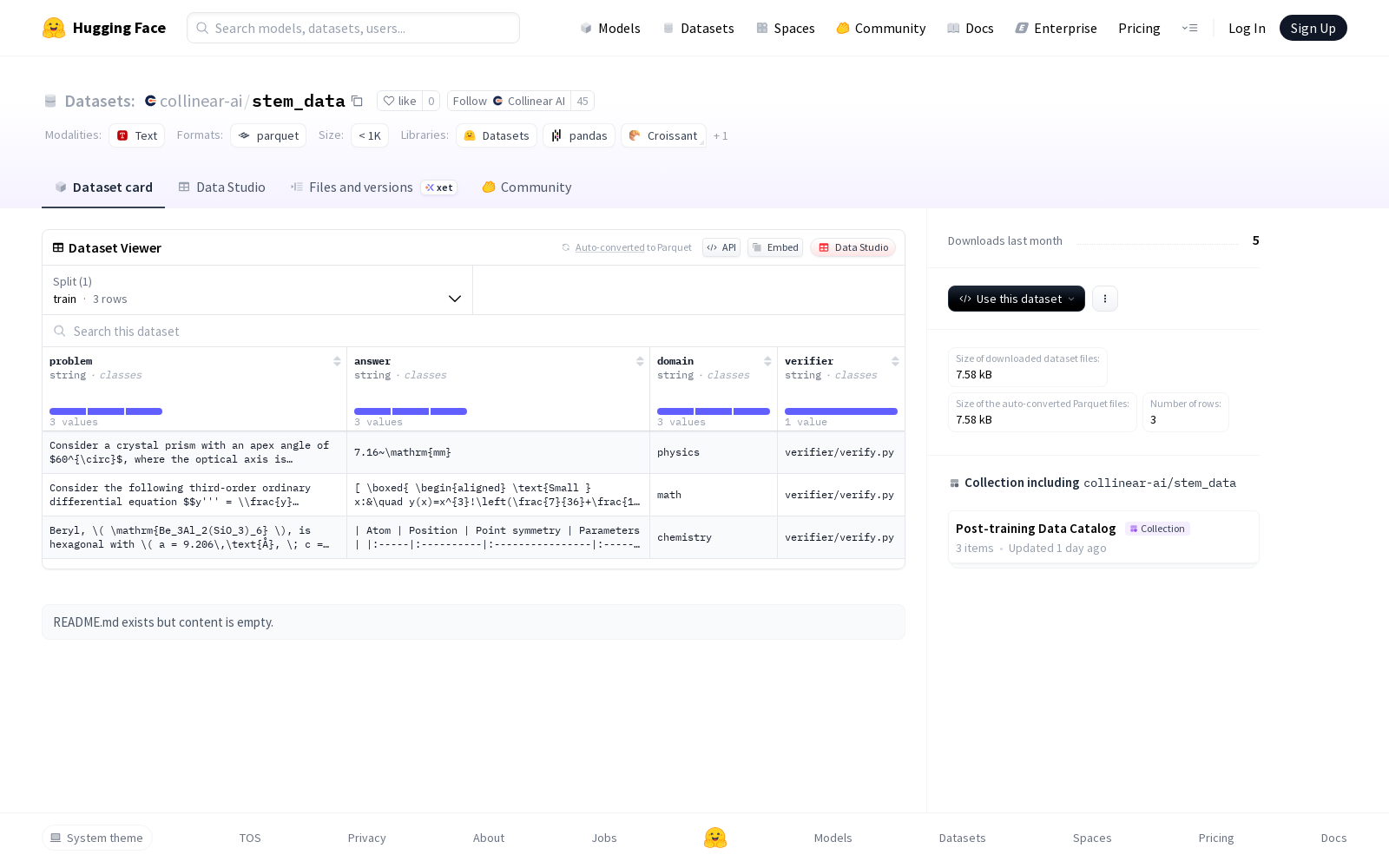The height and width of the screenshot is (868, 1389).
Task: Click the search magnifier in the top bar
Action: pos(202,28)
